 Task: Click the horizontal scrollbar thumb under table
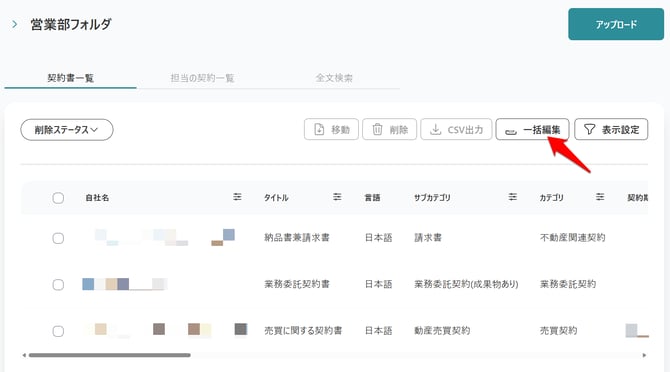pos(109,355)
